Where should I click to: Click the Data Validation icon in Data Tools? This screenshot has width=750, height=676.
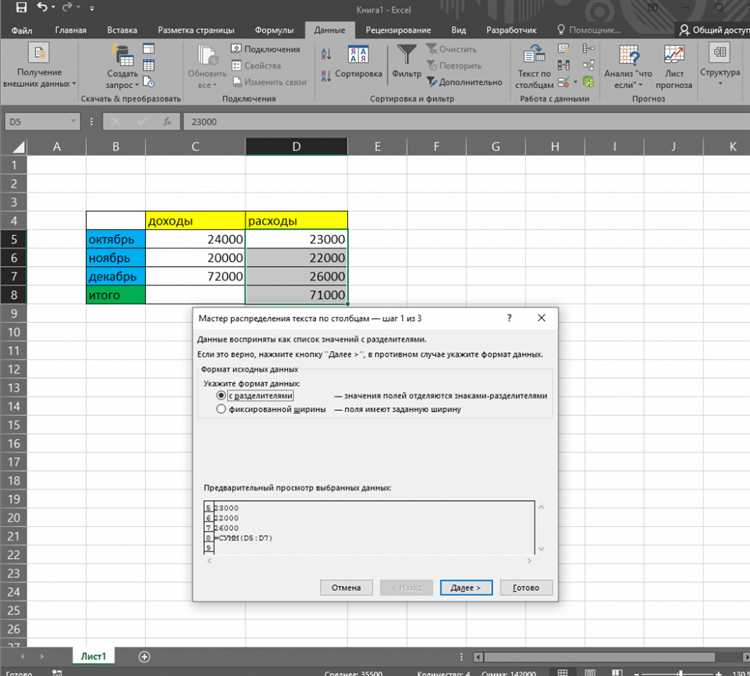563,82
